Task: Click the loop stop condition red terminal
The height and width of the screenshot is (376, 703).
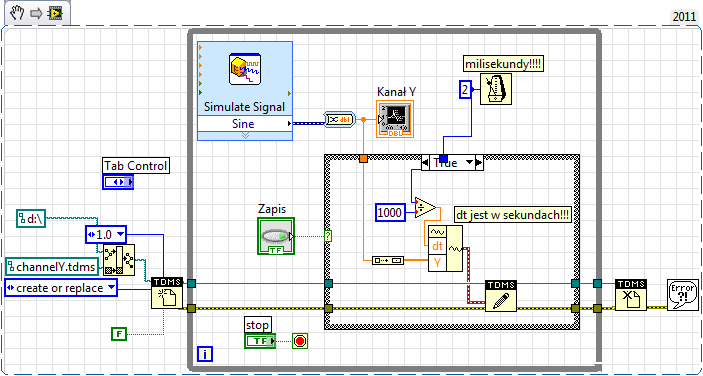Action: (x=300, y=341)
